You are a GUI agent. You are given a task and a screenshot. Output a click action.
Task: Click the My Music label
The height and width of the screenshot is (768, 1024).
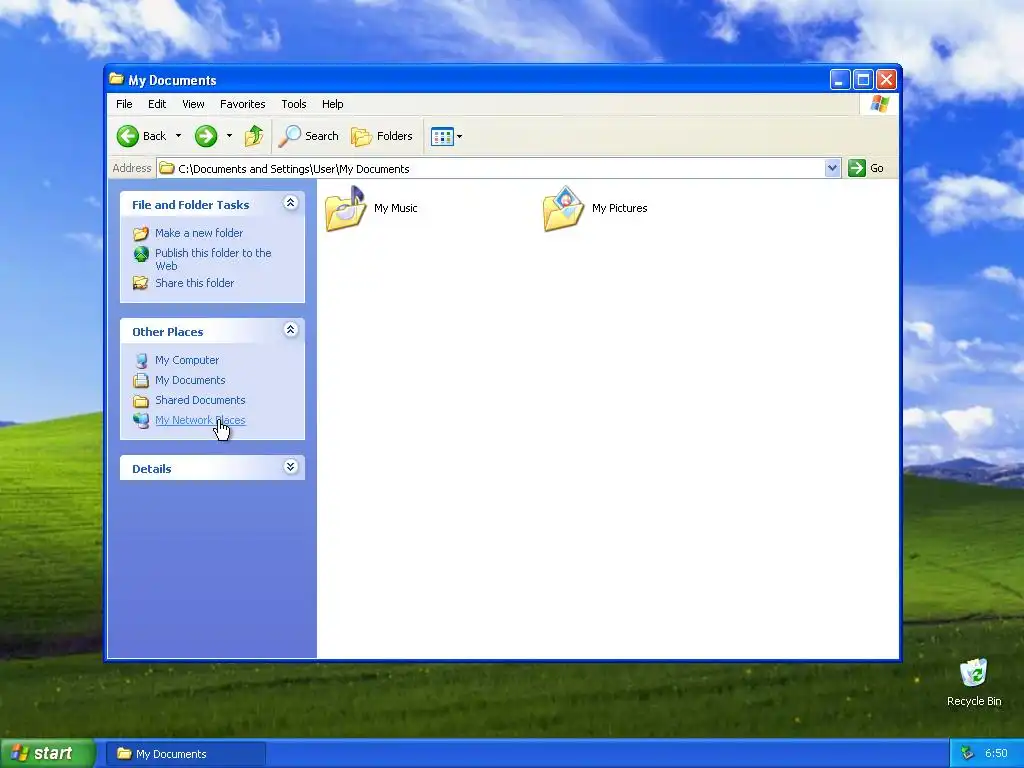point(396,208)
